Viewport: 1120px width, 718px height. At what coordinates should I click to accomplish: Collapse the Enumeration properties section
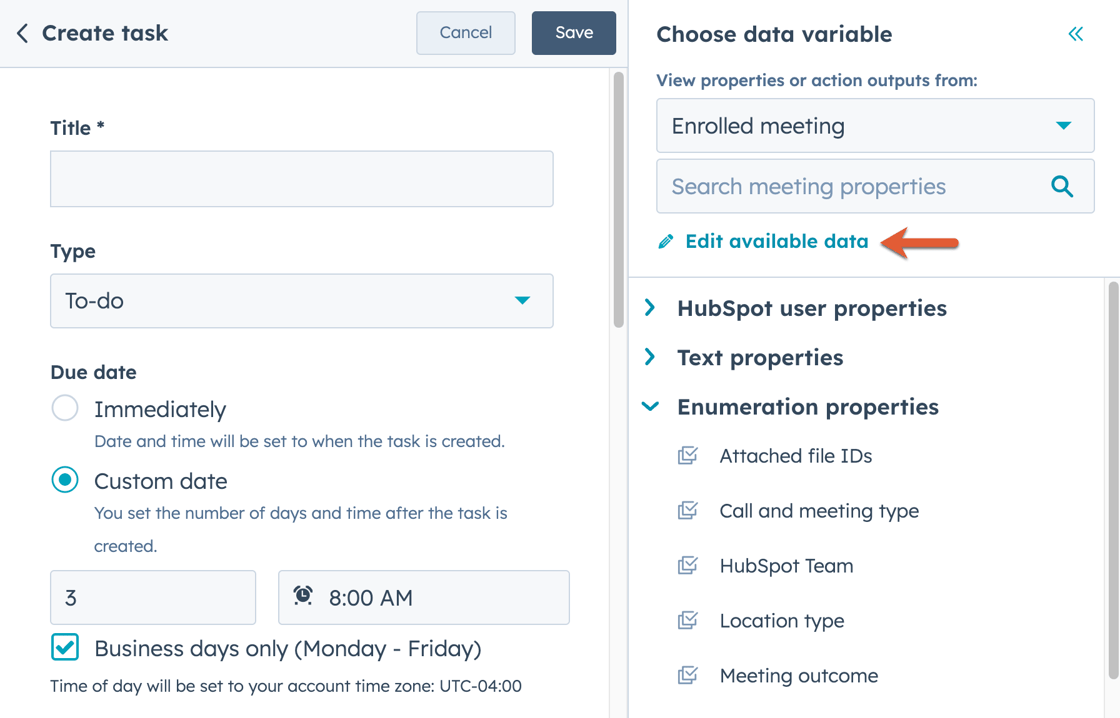[x=649, y=407]
